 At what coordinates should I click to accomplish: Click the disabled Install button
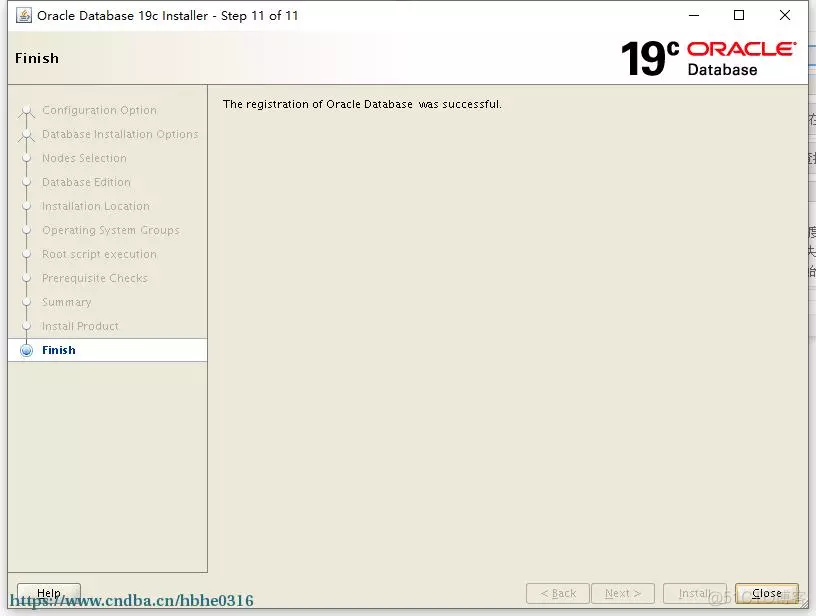tap(695, 593)
